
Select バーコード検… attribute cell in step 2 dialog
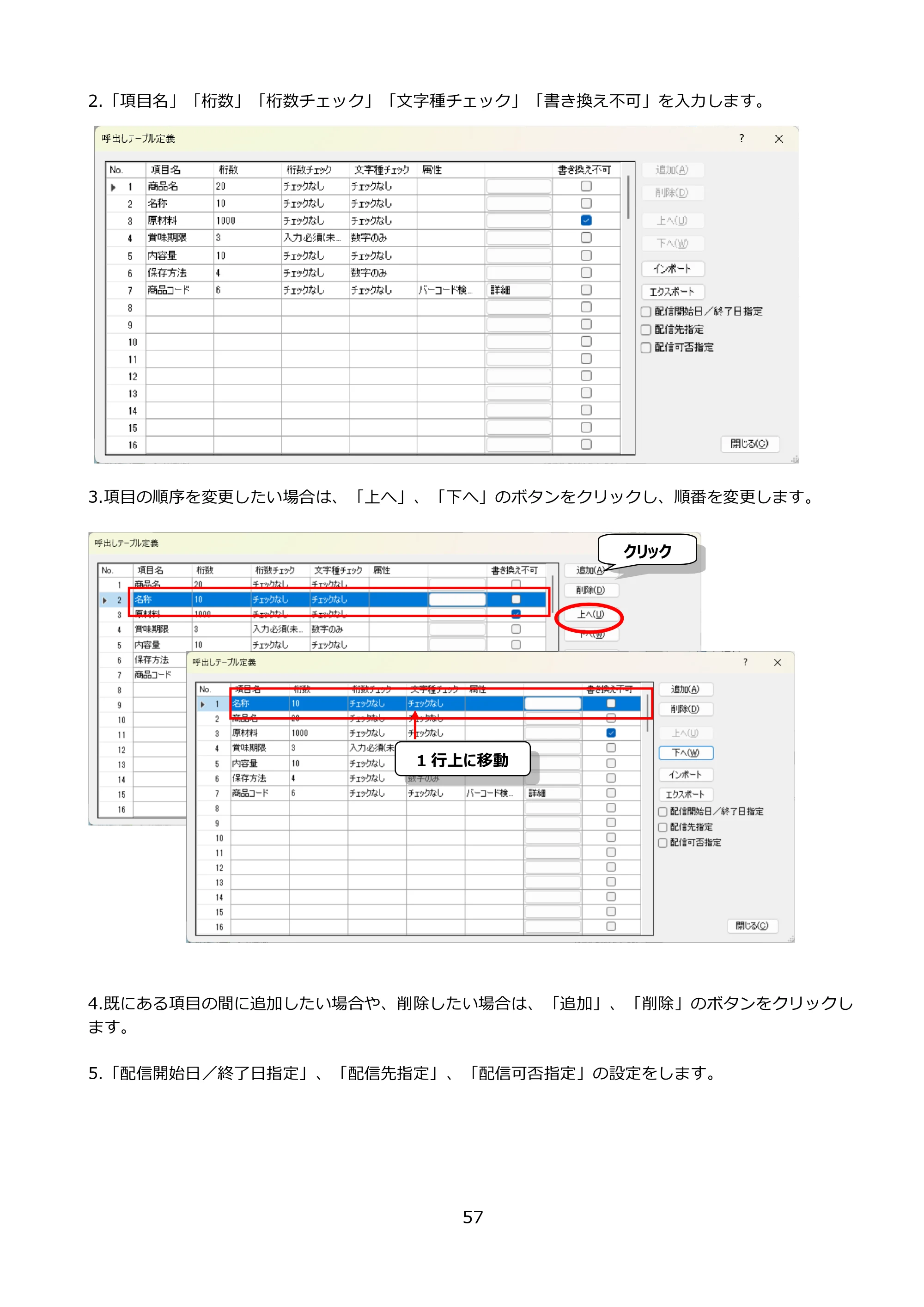coord(450,290)
